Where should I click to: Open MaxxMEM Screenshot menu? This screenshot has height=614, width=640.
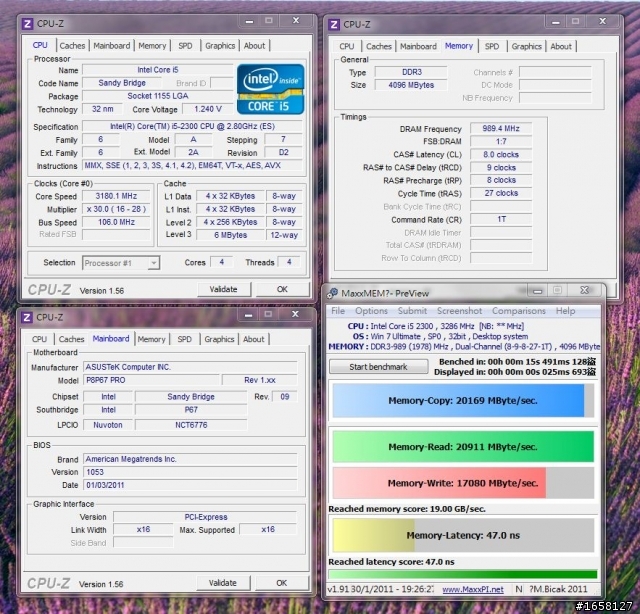pyautogui.click(x=459, y=311)
